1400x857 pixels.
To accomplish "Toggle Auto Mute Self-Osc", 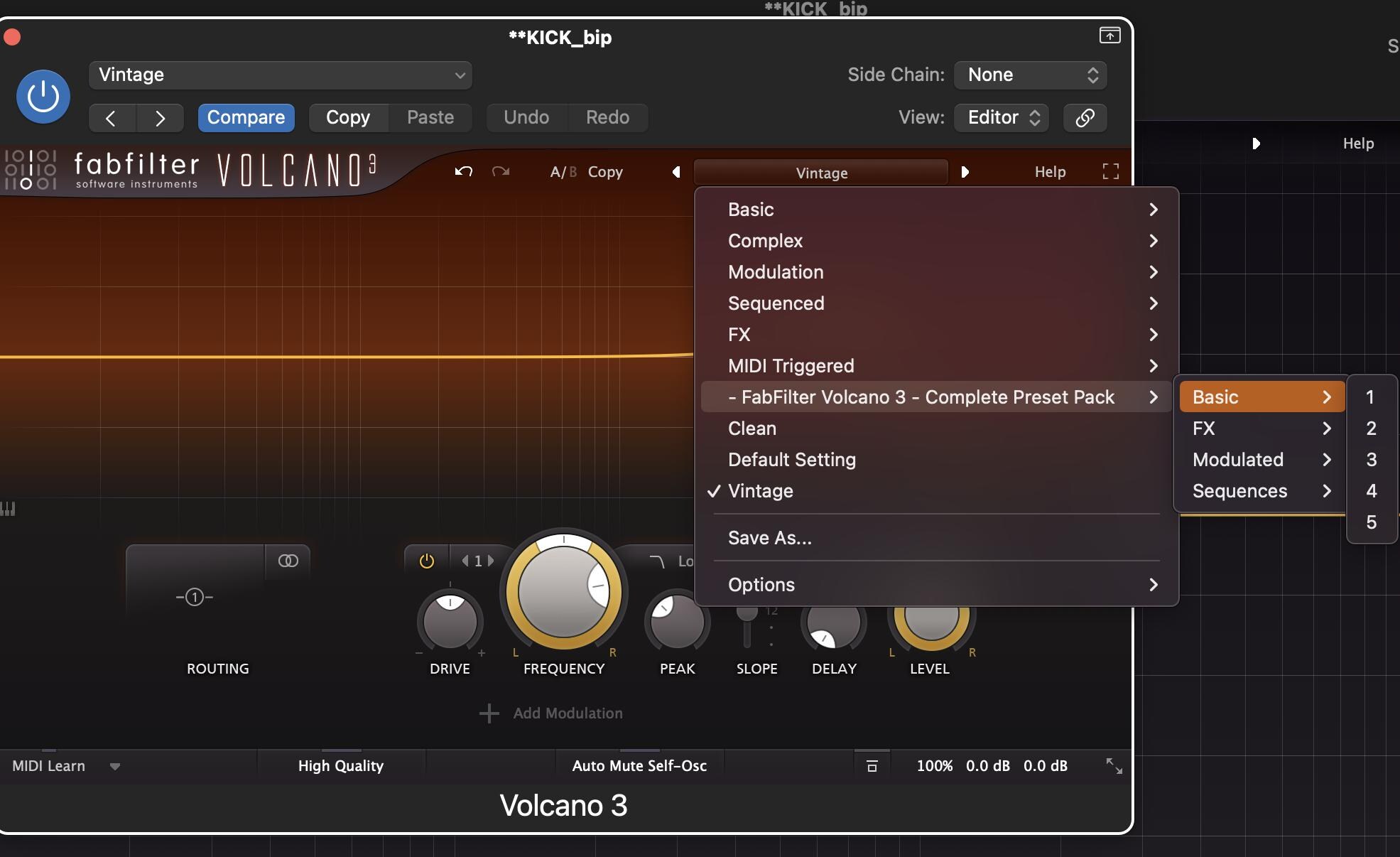I will point(639,766).
